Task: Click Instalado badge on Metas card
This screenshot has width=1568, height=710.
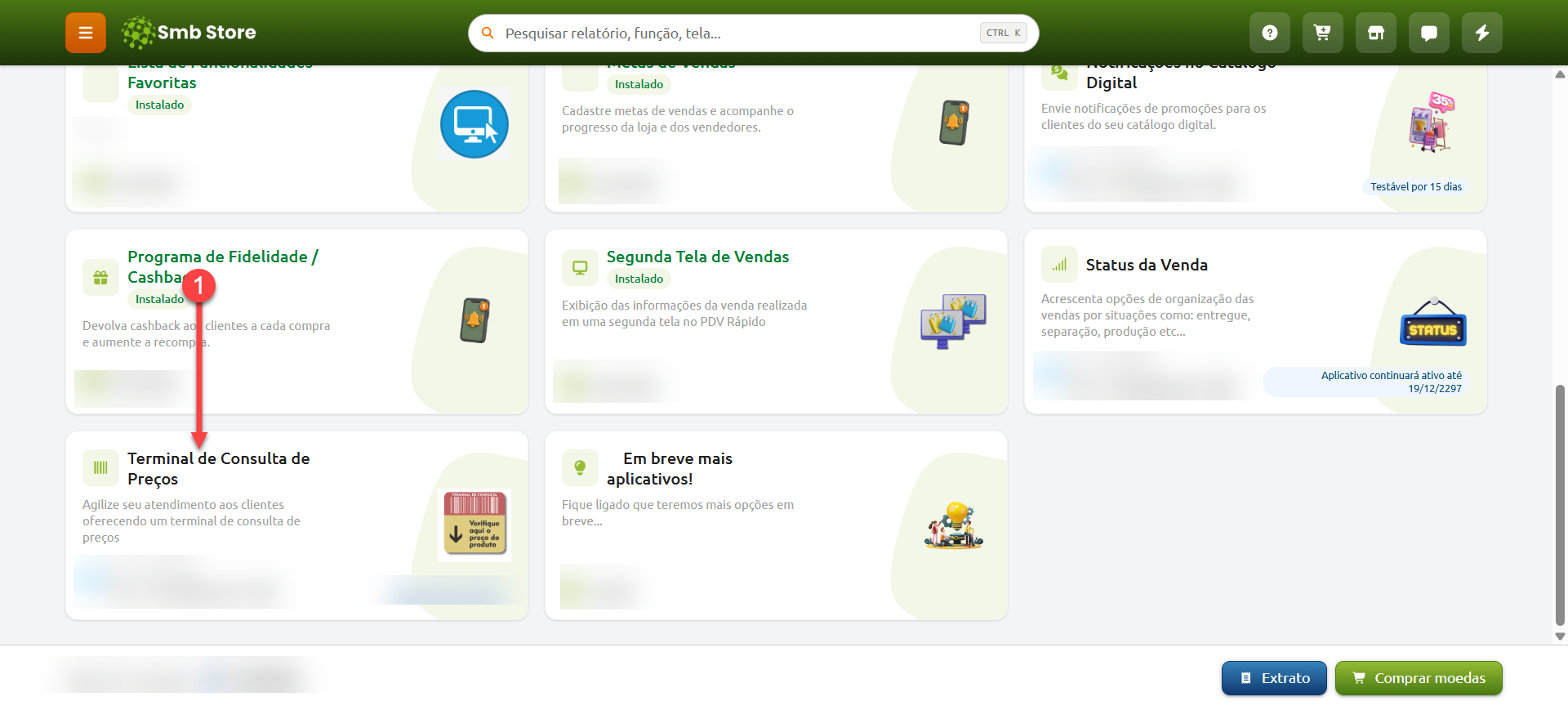Action: [639, 84]
